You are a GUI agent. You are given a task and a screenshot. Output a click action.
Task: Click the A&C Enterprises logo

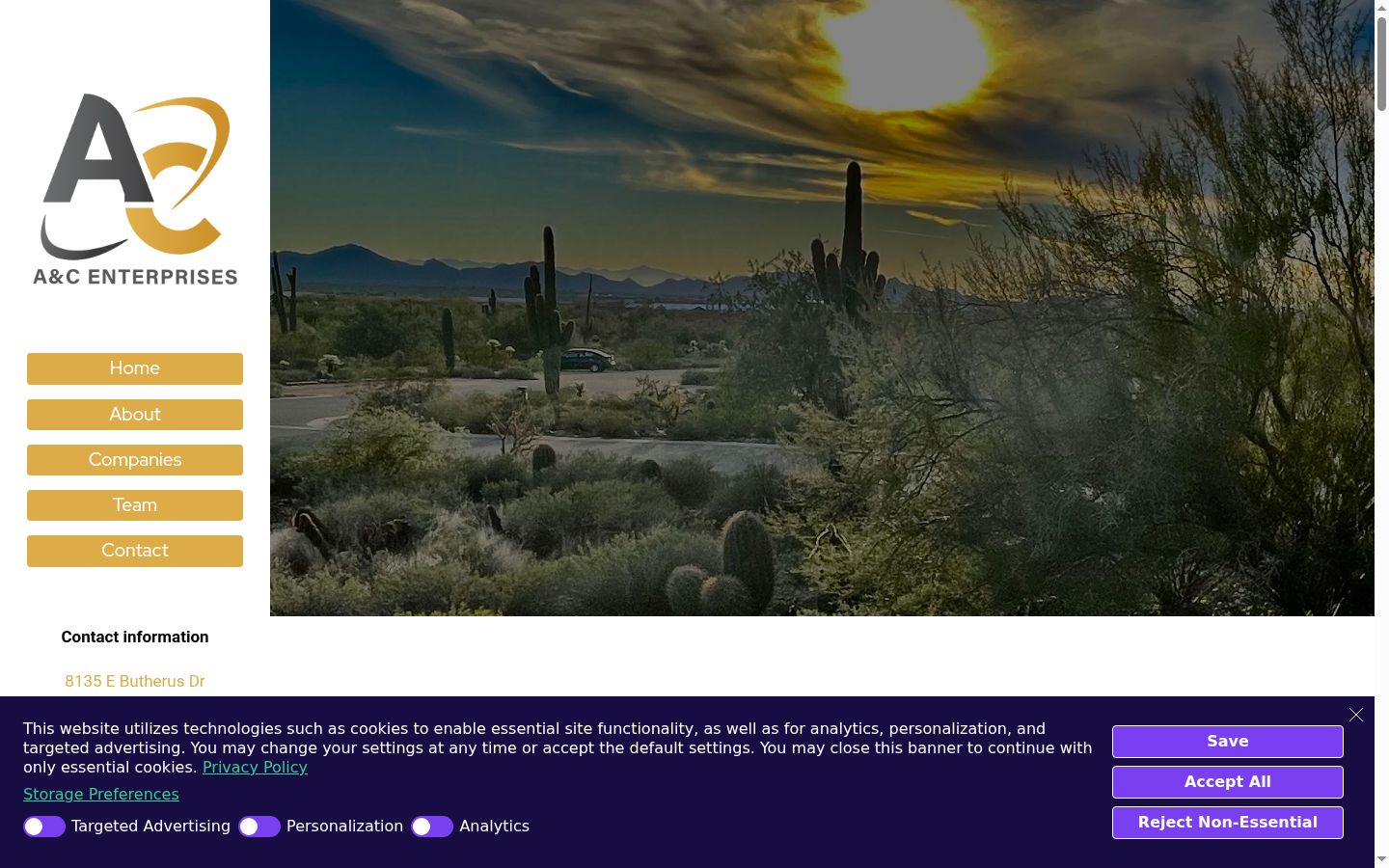(x=135, y=189)
